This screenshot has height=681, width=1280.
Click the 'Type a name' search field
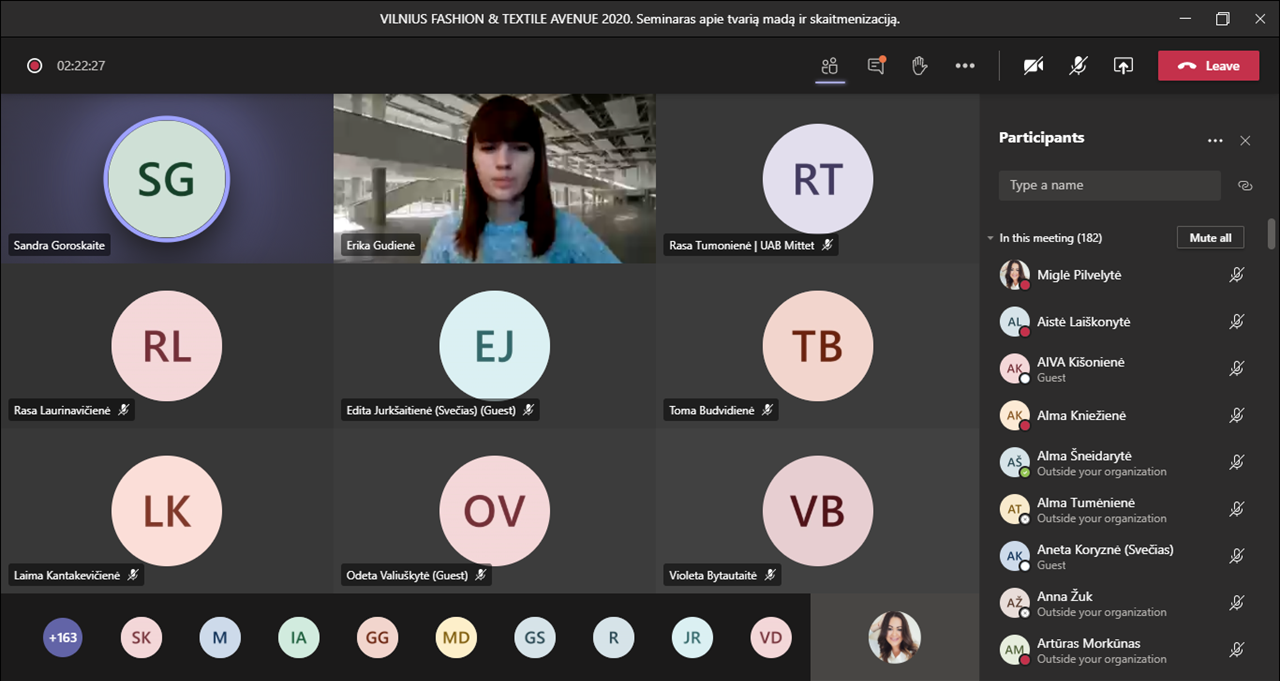click(x=1109, y=185)
